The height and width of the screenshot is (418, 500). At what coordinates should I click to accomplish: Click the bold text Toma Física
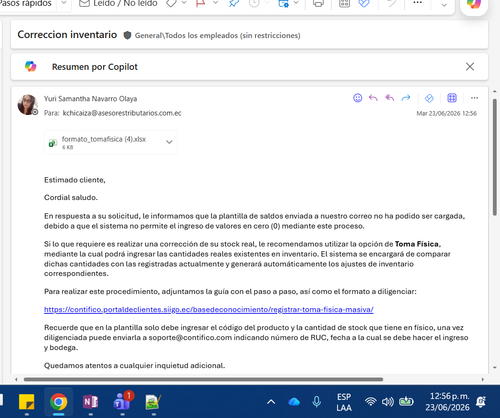pyautogui.click(x=417, y=244)
